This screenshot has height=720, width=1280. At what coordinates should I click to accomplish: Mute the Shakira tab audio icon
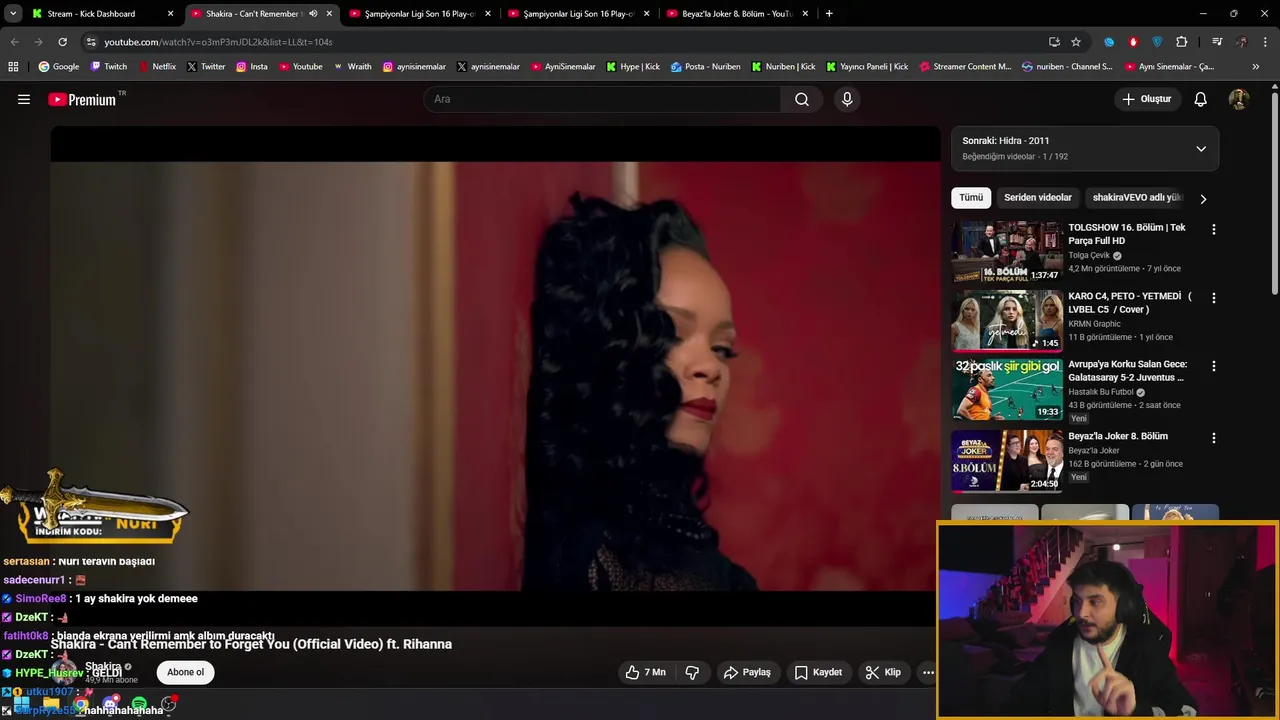313,14
